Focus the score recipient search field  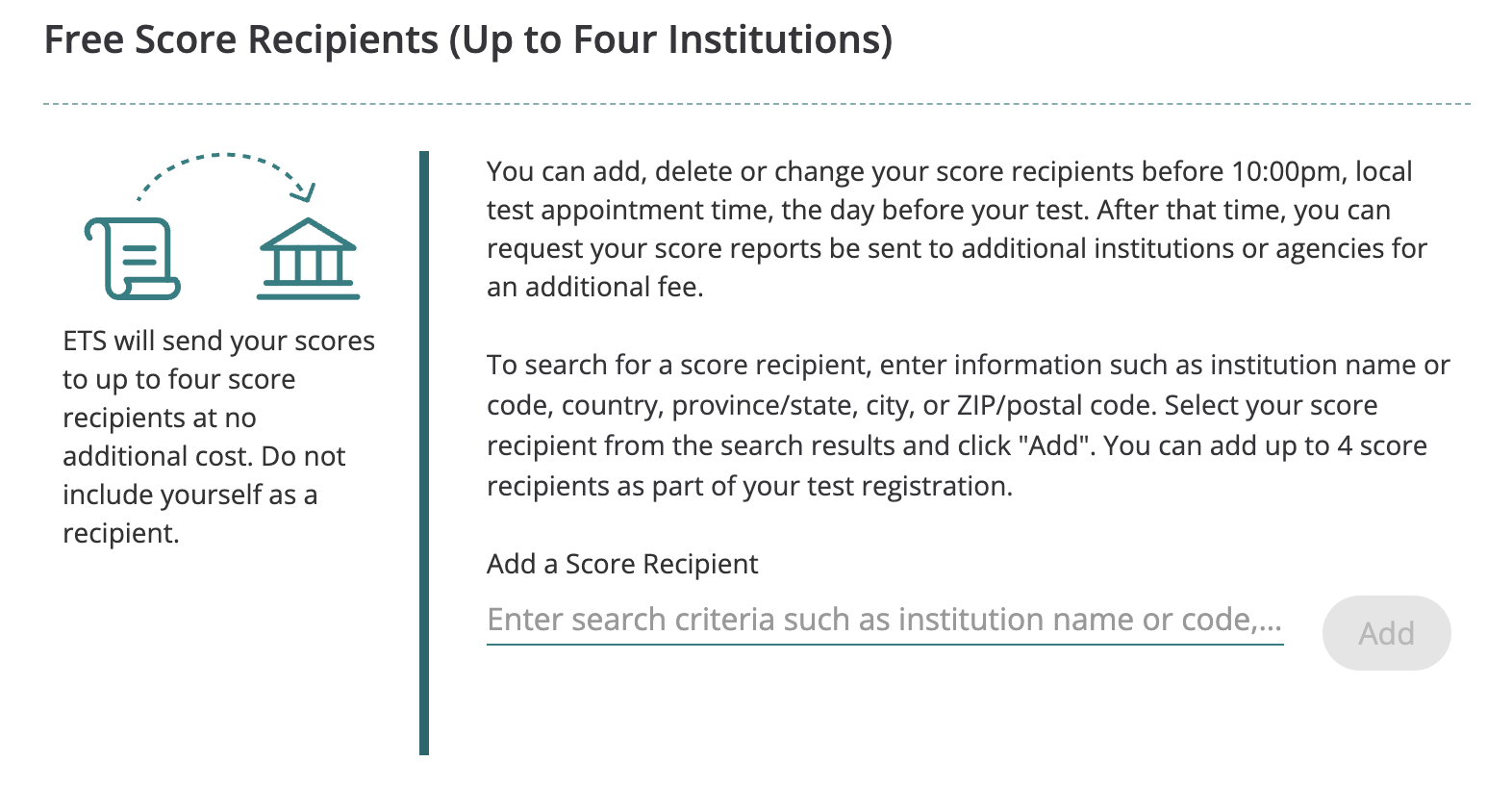pos(884,621)
